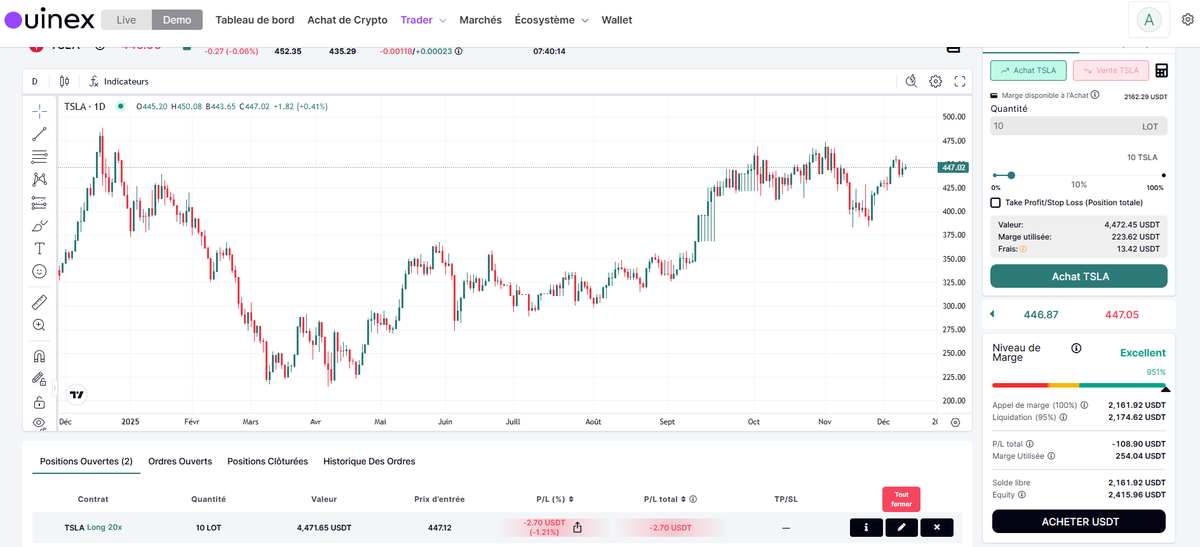Open the user avatar A menu

pyautogui.click(x=1150, y=20)
